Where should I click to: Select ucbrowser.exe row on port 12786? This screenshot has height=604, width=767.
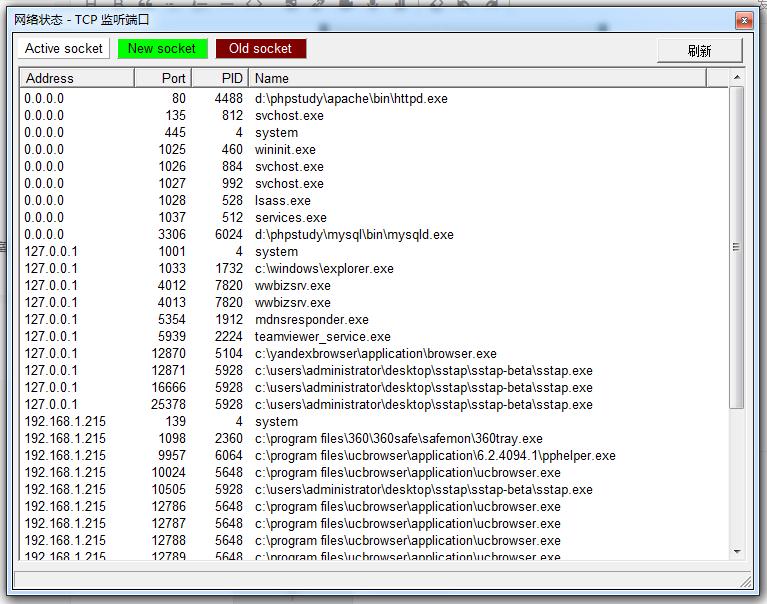point(374,506)
